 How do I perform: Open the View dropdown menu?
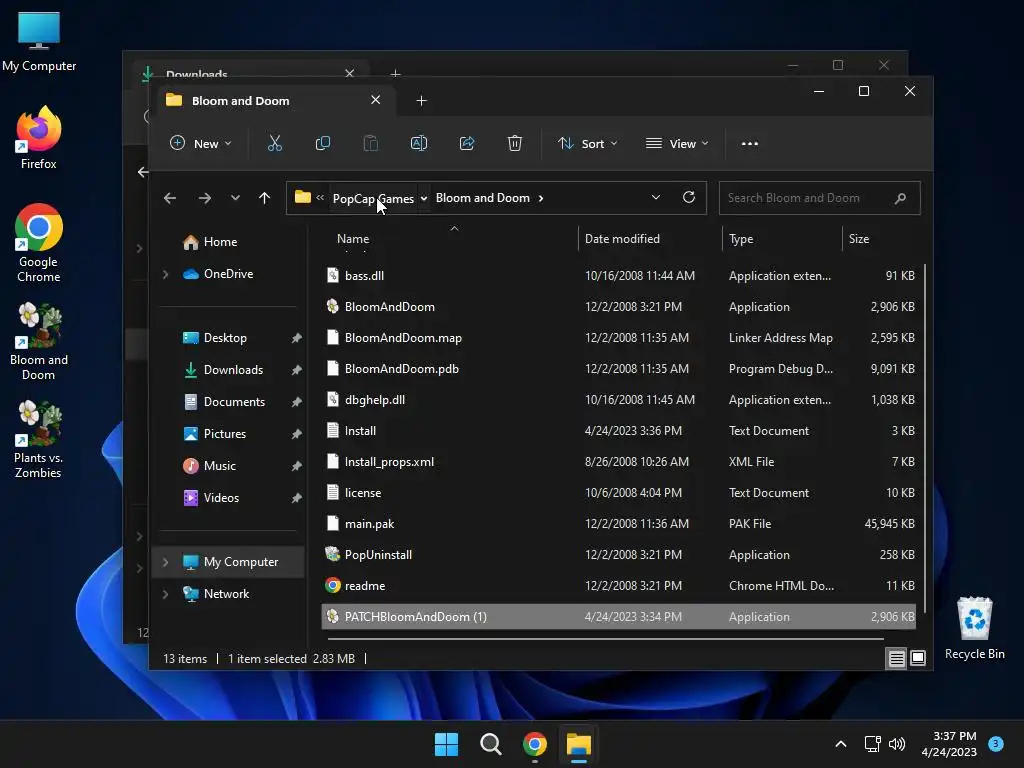[677, 144]
